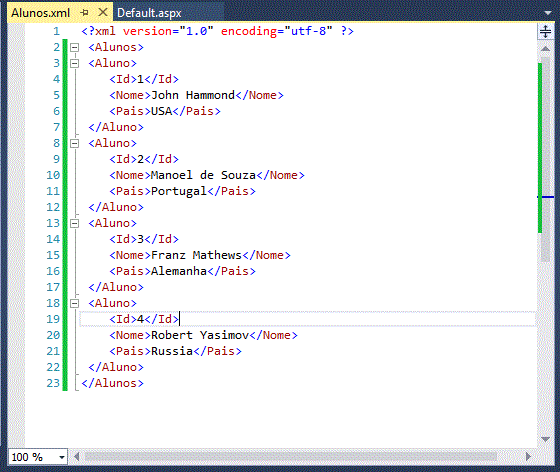Click the horizontal scrollbar left arrow
This screenshot has width=560, height=472.
[76, 457]
